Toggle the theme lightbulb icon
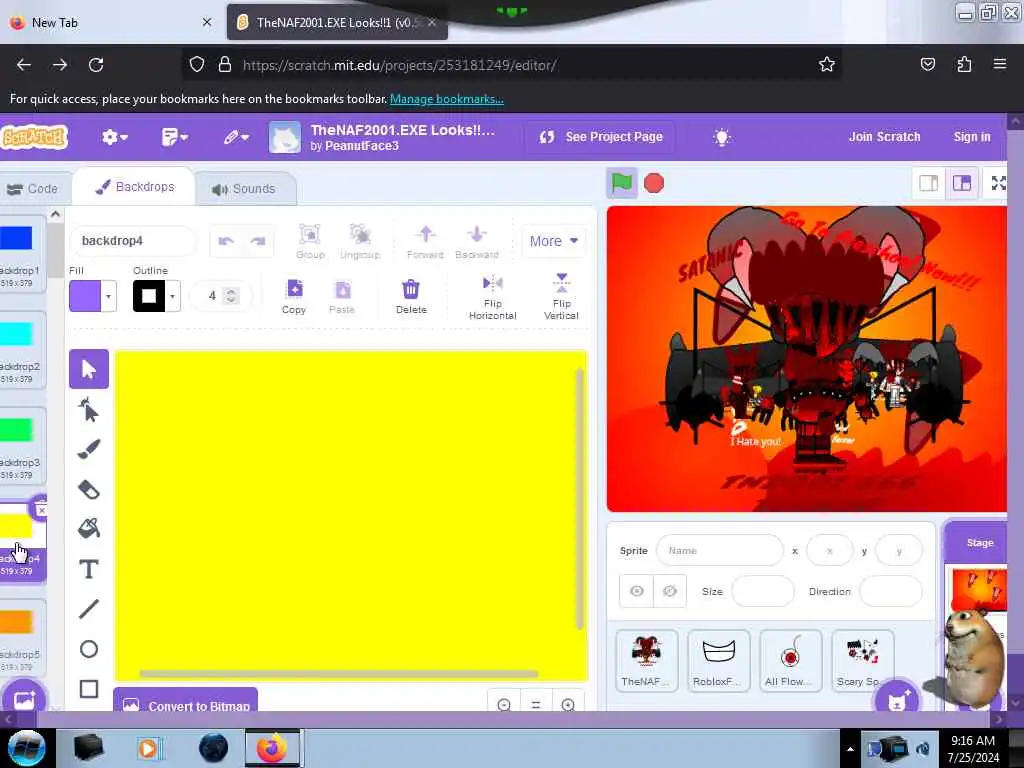 [x=722, y=137]
